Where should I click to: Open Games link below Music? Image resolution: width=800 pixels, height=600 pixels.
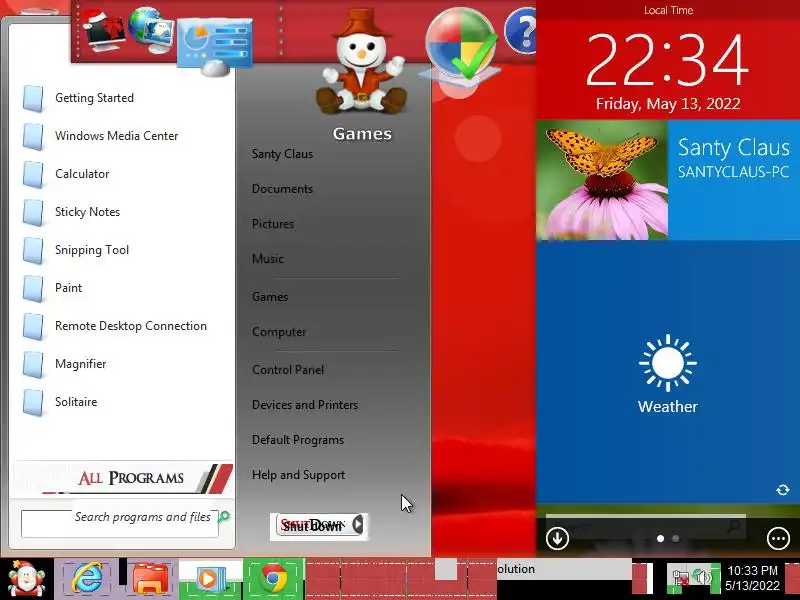coord(270,297)
